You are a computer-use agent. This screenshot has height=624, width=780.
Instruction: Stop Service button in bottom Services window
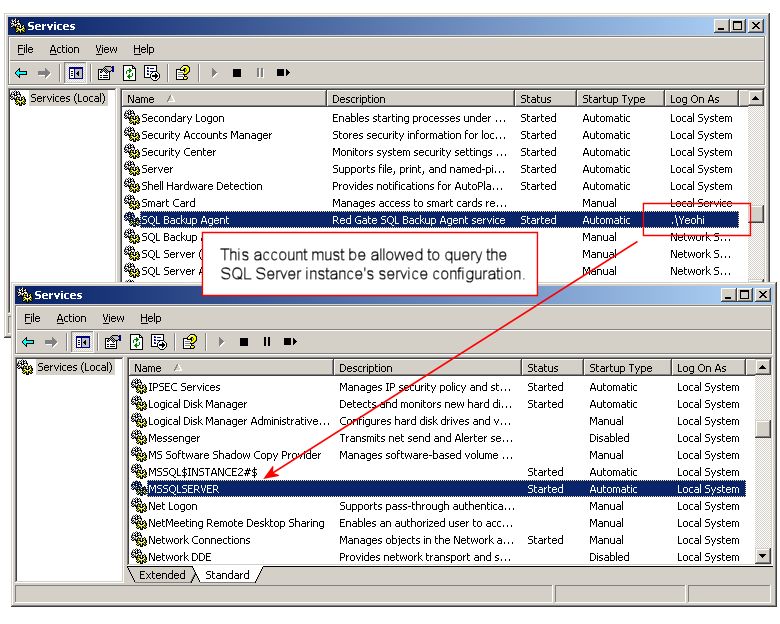(x=244, y=342)
